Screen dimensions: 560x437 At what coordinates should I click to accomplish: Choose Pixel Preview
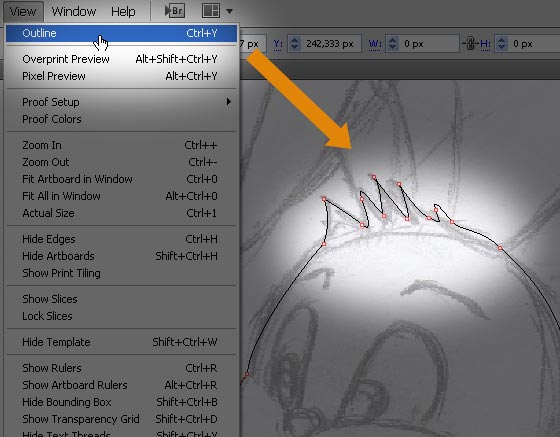coord(121,76)
